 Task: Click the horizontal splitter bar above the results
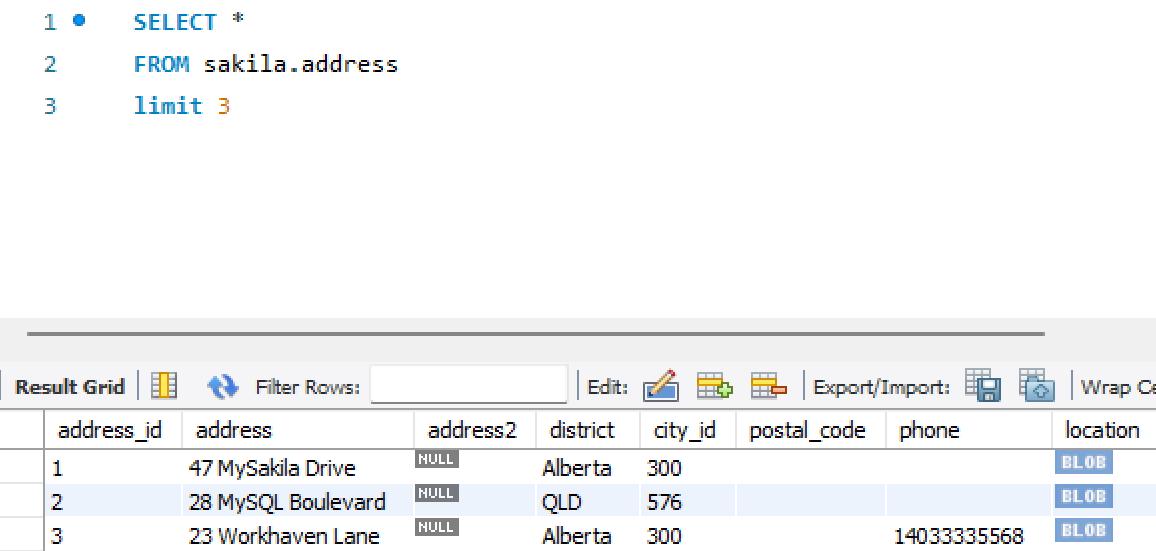(x=536, y=334)
